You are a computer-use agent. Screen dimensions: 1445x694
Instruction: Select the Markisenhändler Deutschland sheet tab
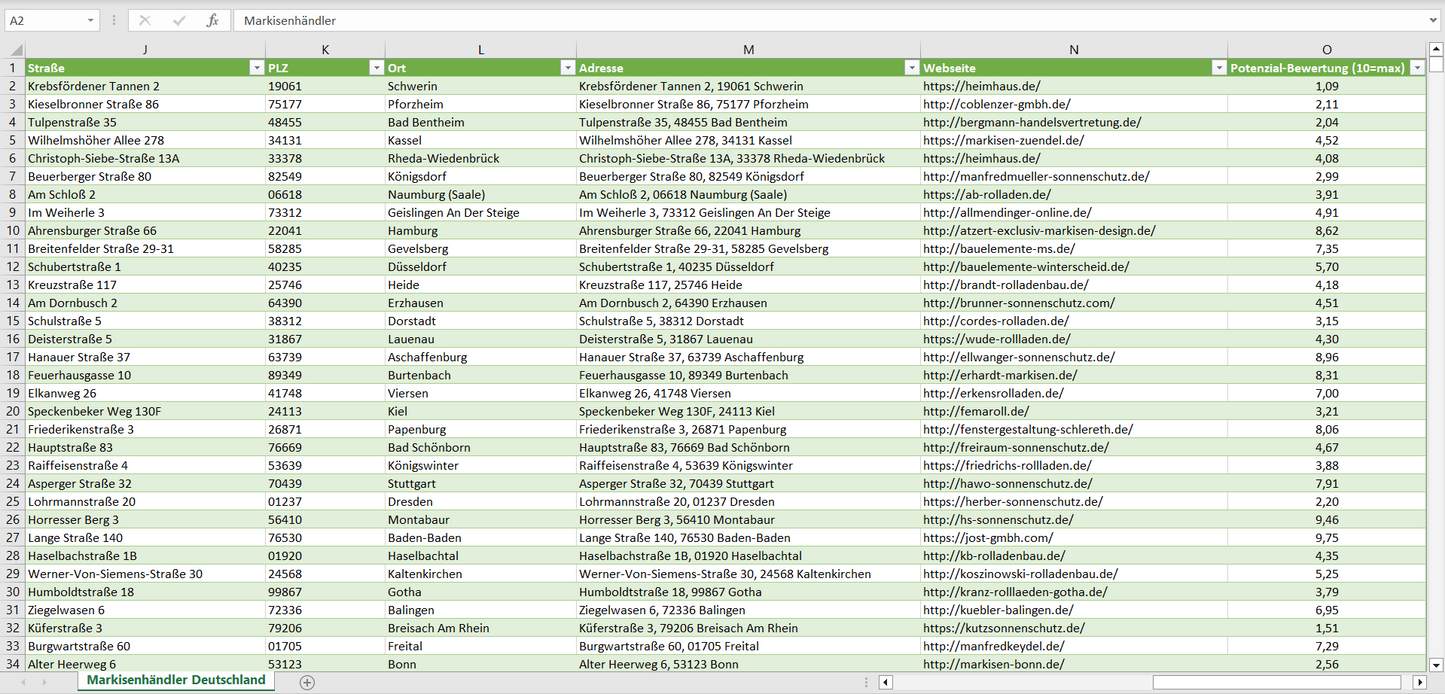tap(176, 680)
